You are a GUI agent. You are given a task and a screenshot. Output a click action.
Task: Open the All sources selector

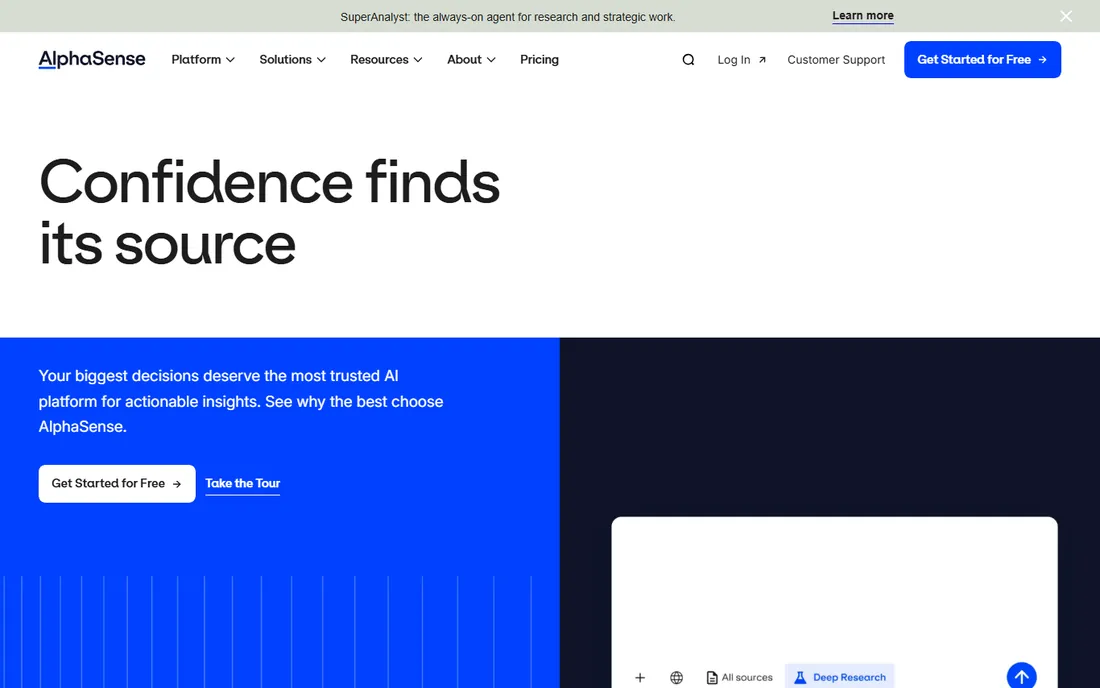coord(739,677)
